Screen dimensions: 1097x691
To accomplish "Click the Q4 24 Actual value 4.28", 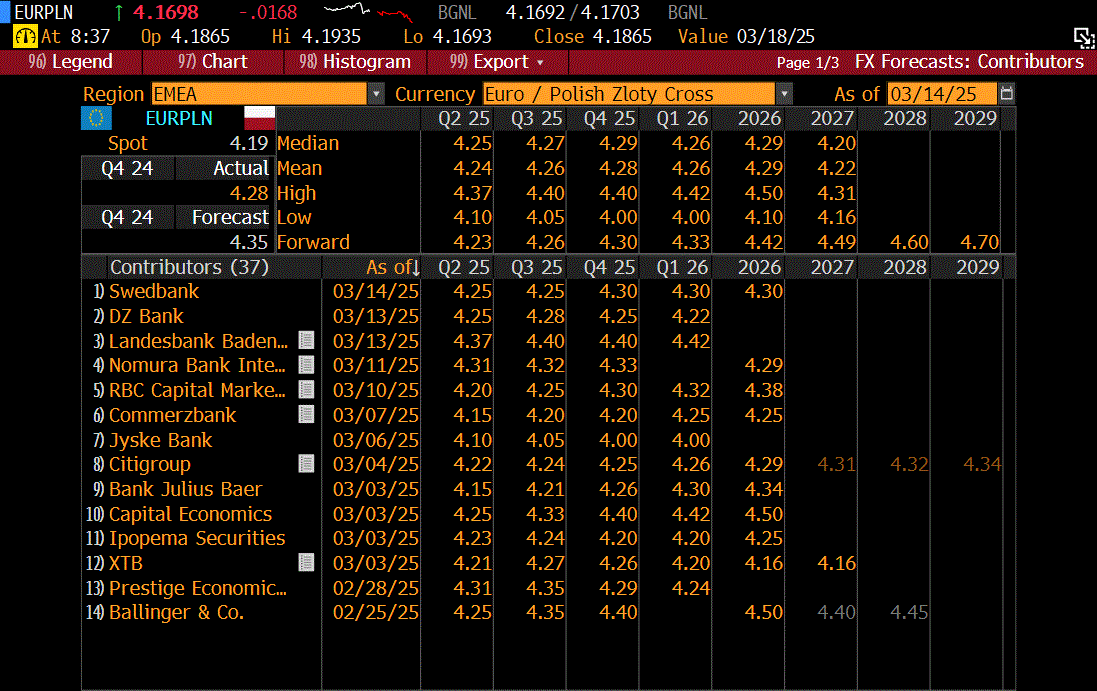I will coord(249,193).
